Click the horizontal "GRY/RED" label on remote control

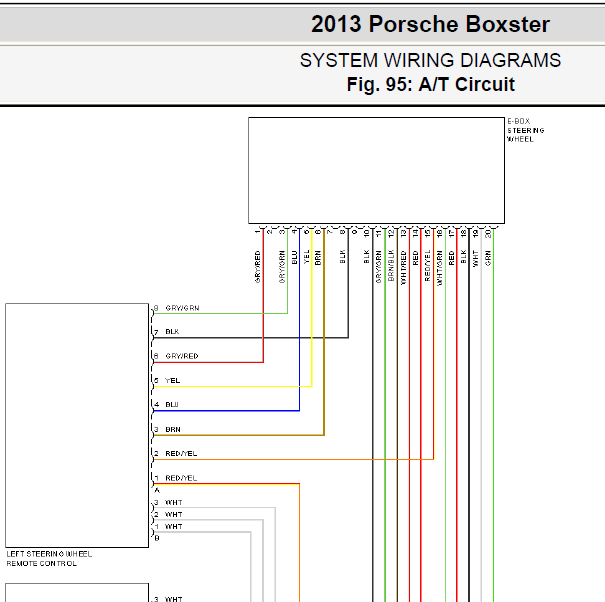click(x=182, y=356)
